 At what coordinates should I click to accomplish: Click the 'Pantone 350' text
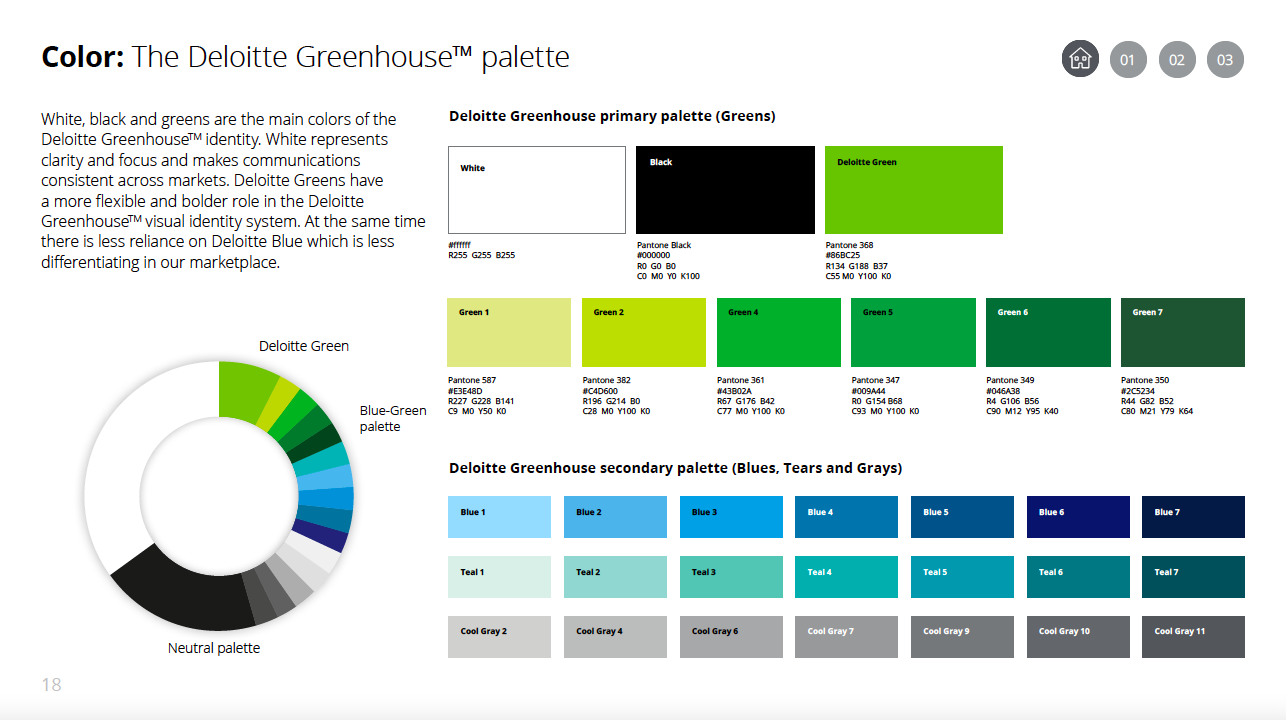point(1143,380)
